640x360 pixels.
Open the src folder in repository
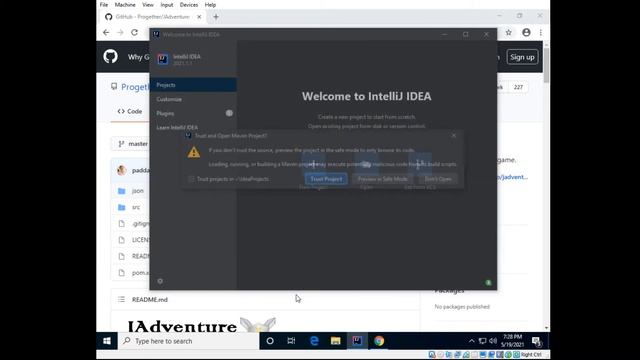(136, 207)
